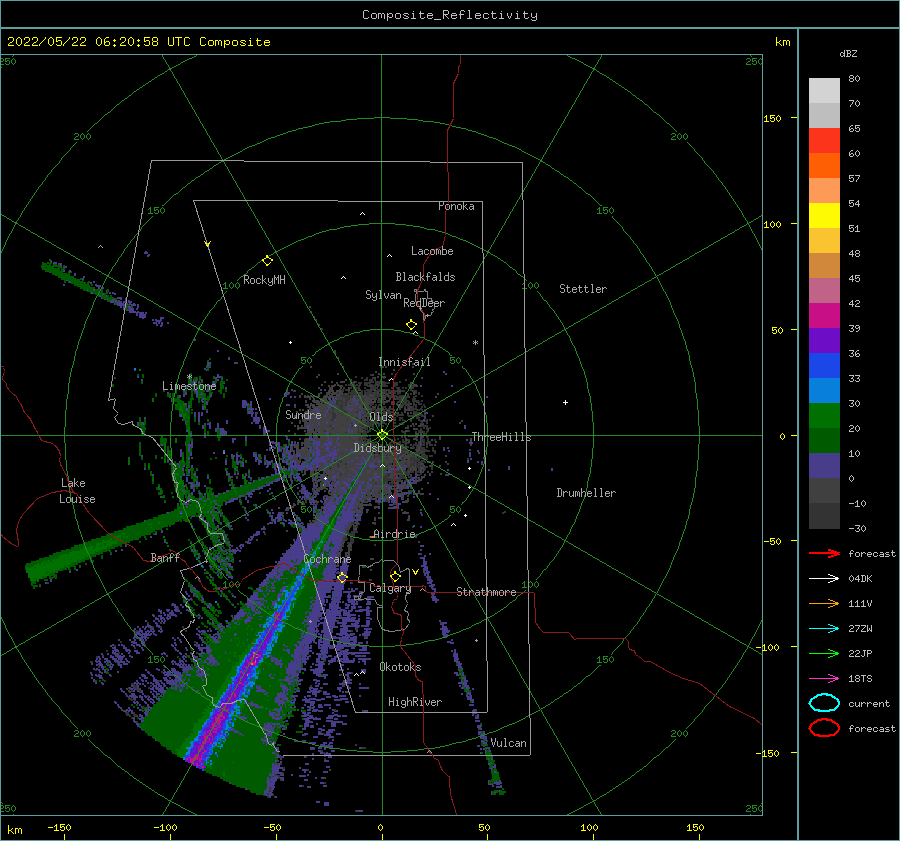The image size is (900, 841).
Task: Click the Lacombe city label
Action: (432, 251)
